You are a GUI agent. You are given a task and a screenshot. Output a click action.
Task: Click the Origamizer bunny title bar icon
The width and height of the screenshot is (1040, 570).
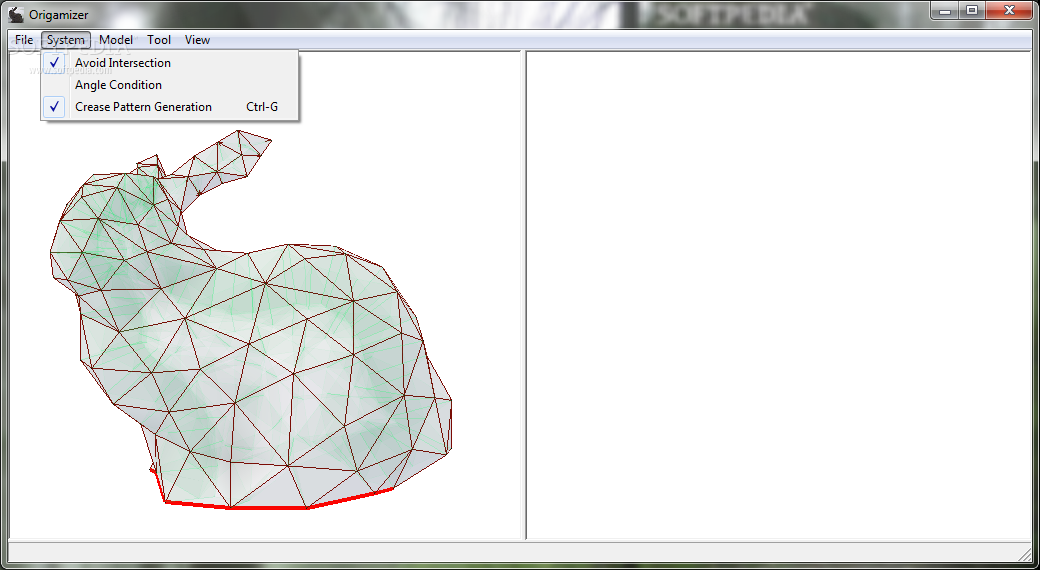[x=16, y=14]
